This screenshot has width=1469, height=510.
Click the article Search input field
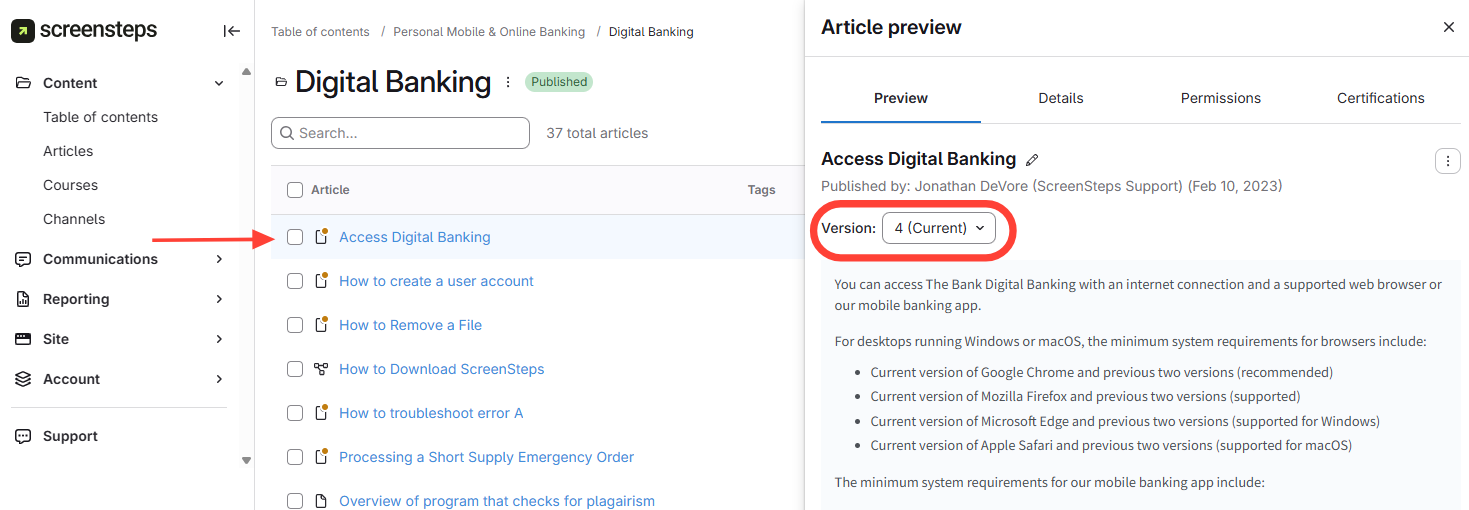pos(400,133)
